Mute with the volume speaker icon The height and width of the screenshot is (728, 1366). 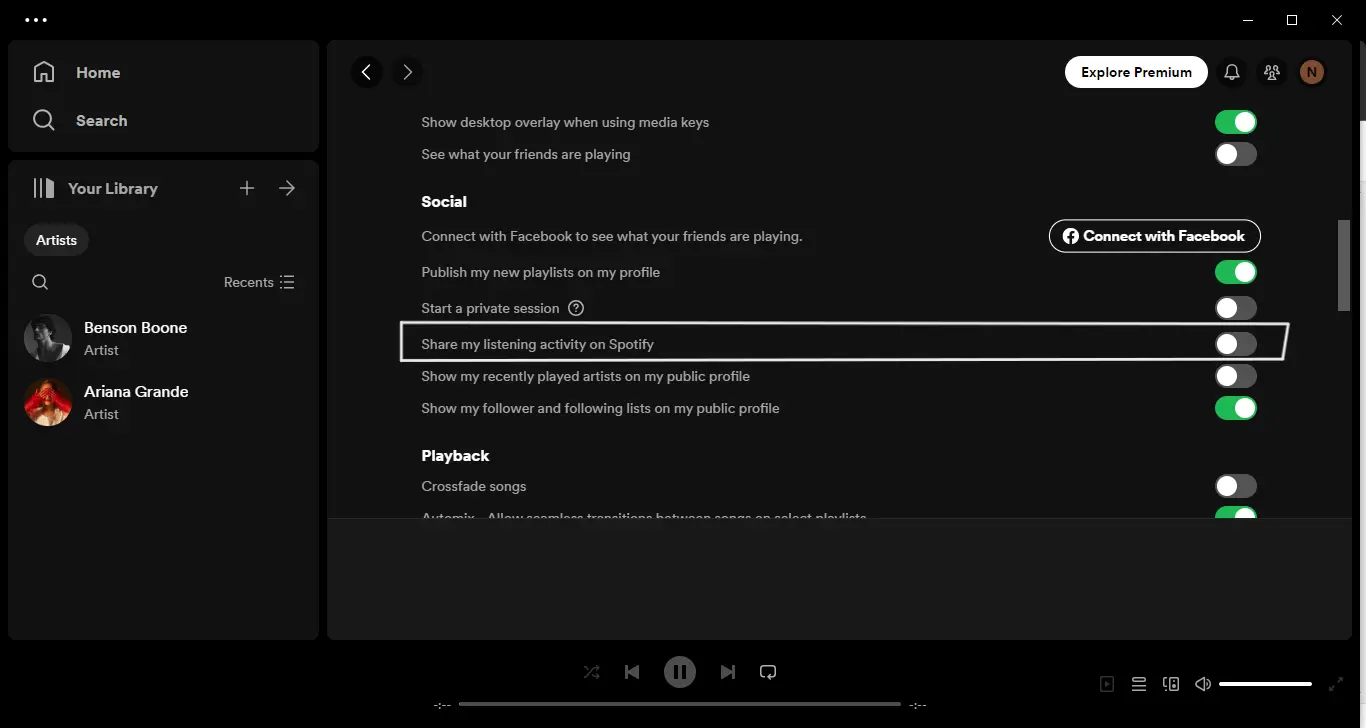click(x=1203, y=684)
